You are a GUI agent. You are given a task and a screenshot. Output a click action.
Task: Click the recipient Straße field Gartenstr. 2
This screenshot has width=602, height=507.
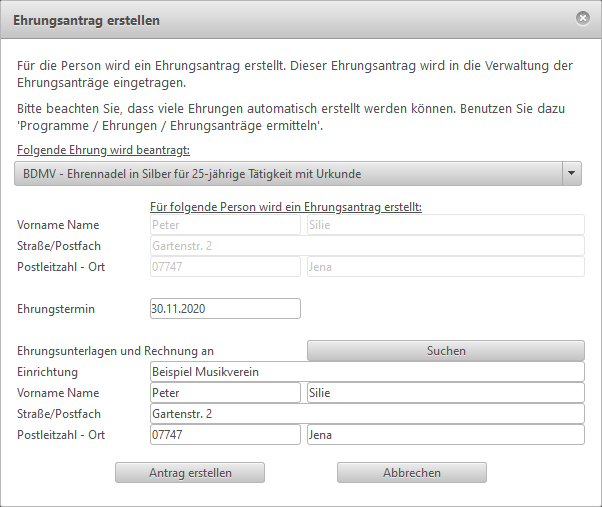(x=367, y=414)
